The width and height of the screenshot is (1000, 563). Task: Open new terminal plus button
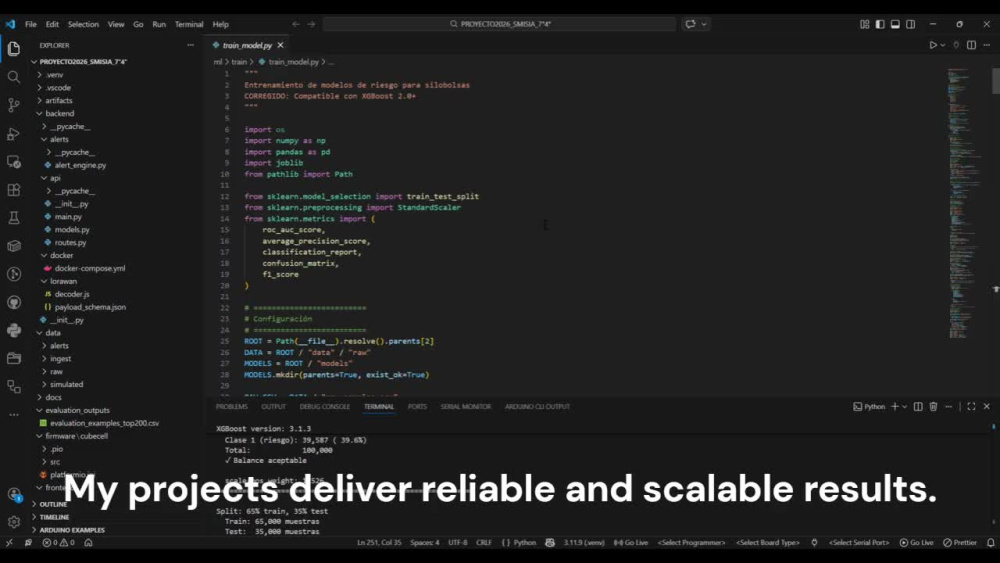[x=895, y=407]
